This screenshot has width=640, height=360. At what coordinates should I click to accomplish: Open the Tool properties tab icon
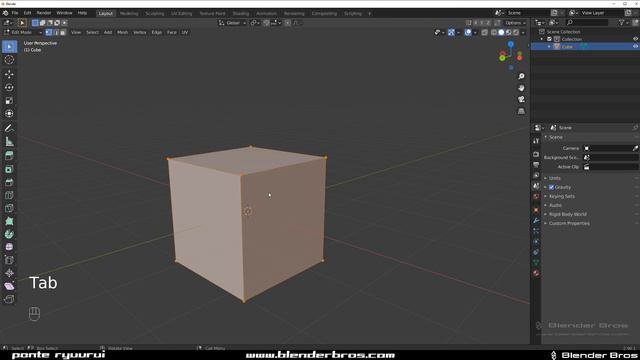536,141
